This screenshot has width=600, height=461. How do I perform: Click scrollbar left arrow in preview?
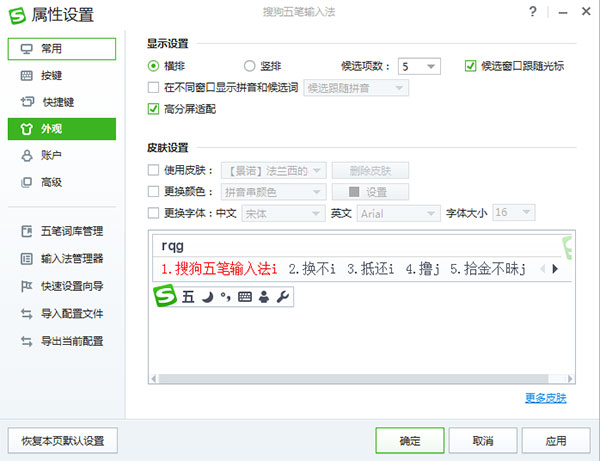pos(153,379)
